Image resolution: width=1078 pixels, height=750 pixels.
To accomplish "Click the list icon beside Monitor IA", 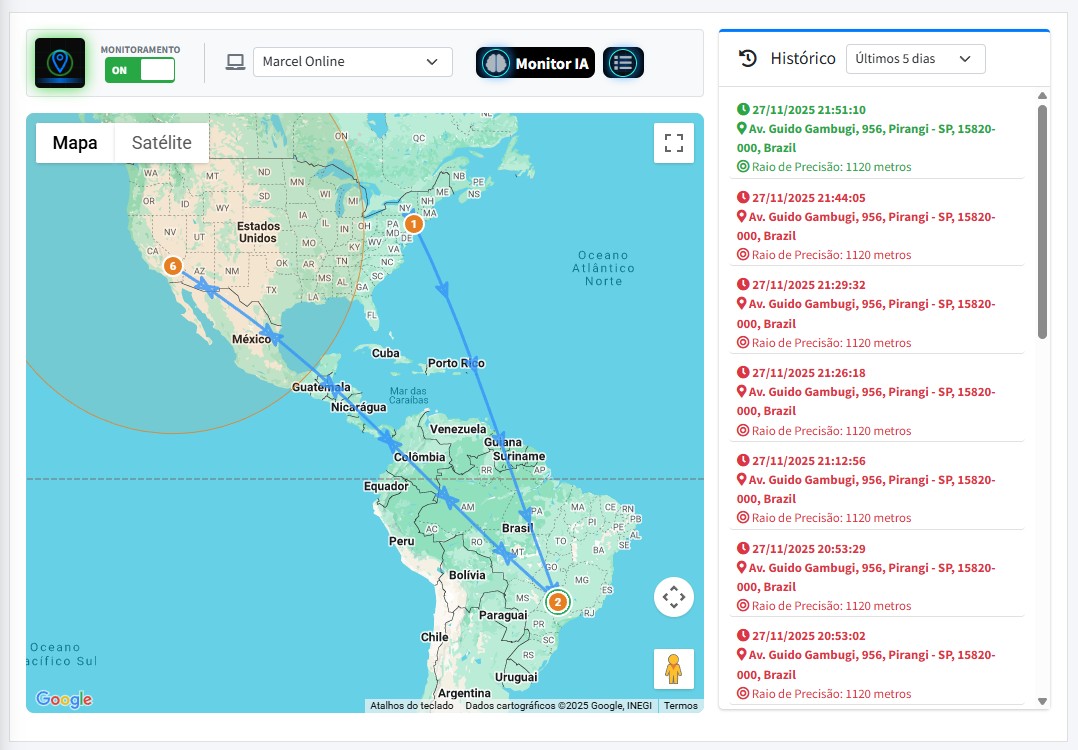I will click(621, 62).
